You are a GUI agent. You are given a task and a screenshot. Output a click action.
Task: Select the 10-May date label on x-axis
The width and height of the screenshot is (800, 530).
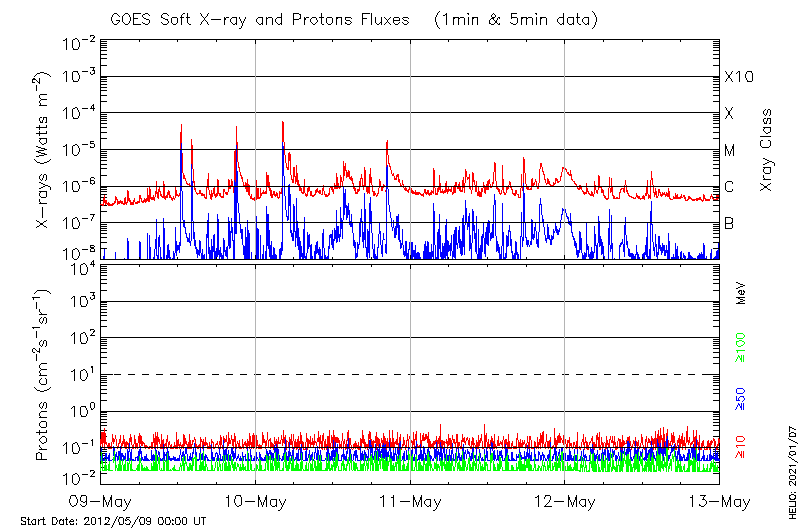[x=255, y=500]
